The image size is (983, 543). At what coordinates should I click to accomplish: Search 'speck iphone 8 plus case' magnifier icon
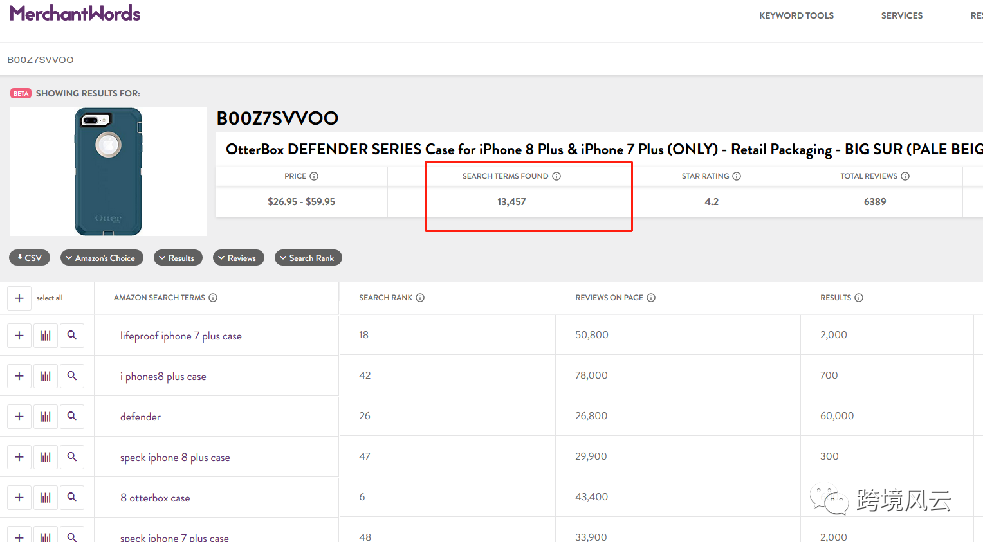click(x=72, y=457)
